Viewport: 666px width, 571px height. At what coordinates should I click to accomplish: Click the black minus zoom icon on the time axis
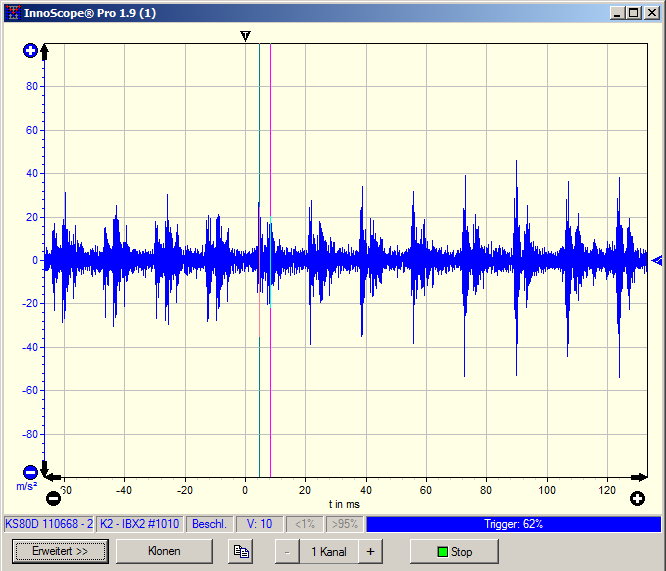(53, 498)
